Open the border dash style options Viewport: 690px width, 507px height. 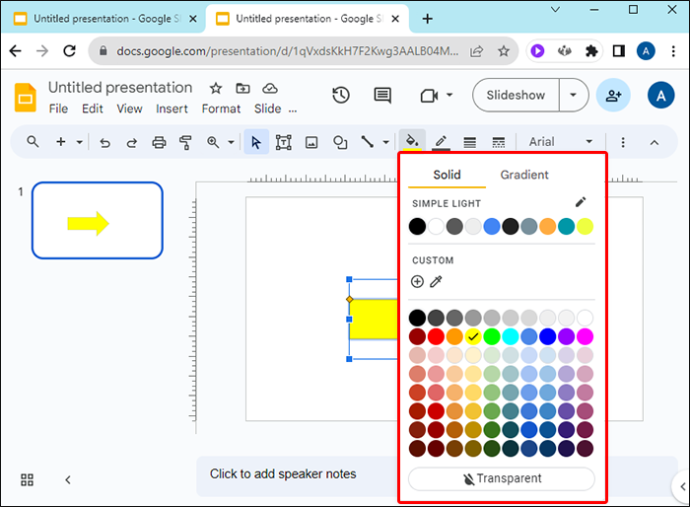pyautogui.click(x=498, y=142)
